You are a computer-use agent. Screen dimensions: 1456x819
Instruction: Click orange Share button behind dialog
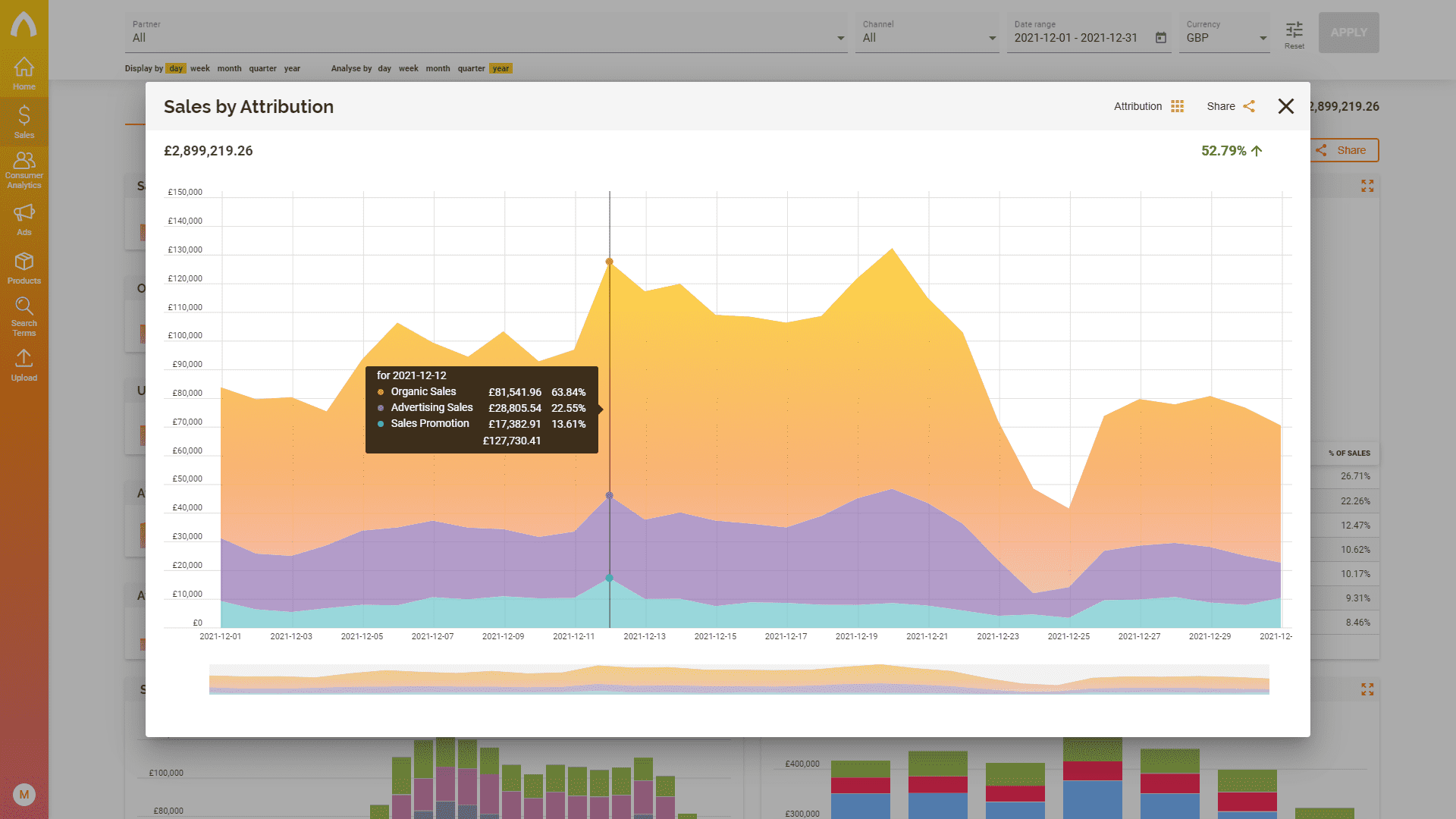(1345, 150)
